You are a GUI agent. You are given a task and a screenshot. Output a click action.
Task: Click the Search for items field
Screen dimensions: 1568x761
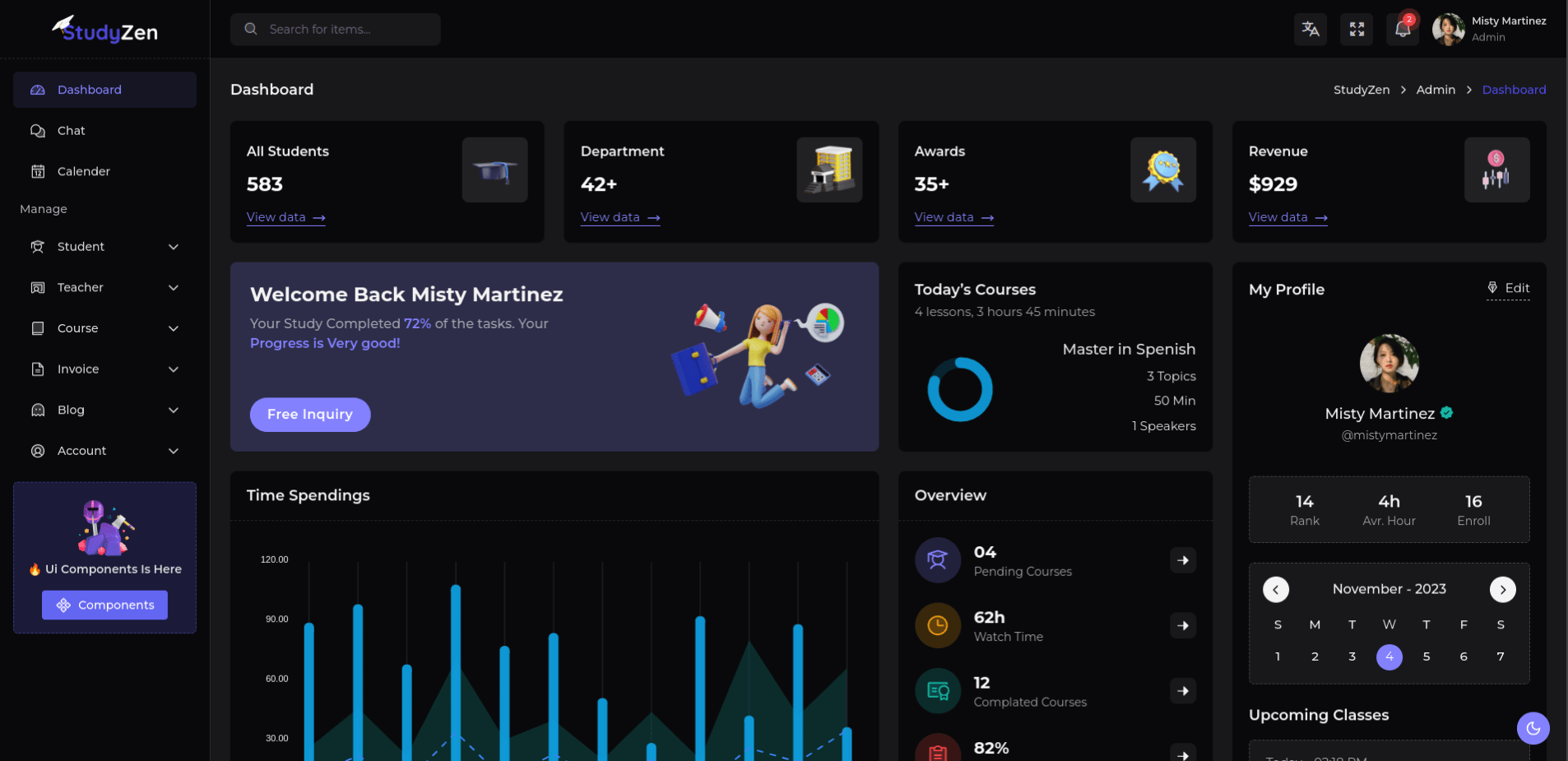tap(336, 30)
